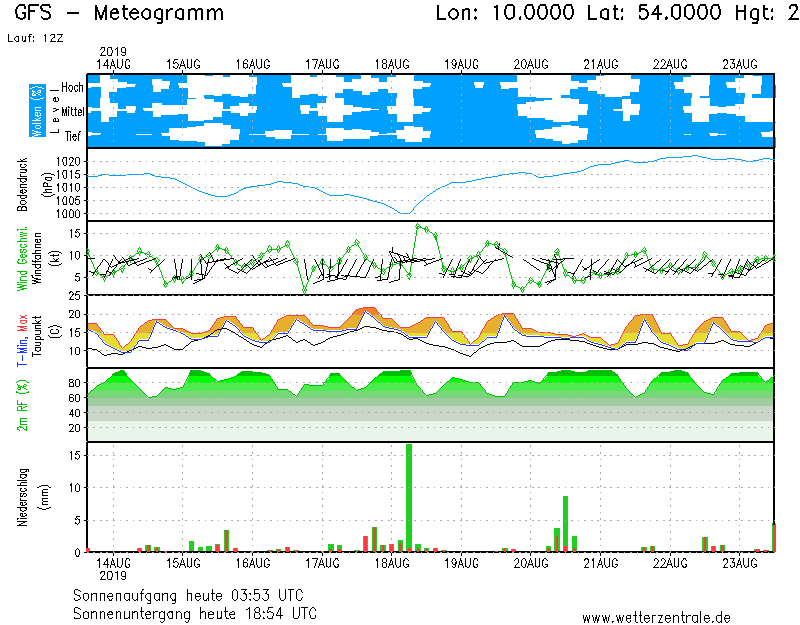Click the Lon: 10.0000 coordinate text
The image size is (800, 625).
(505, 14)
